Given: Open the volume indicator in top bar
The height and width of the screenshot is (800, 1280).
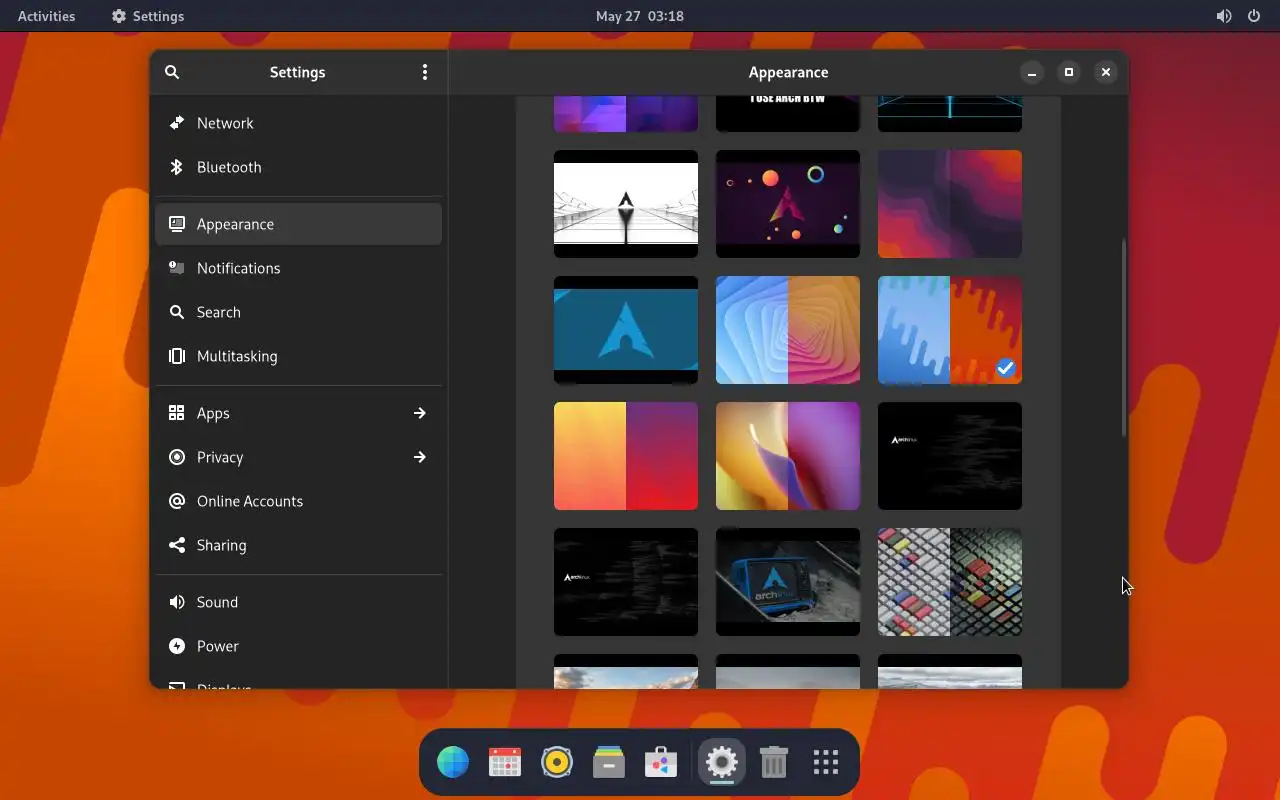Looking at the screenshot, I should [x=1224, y=16].
